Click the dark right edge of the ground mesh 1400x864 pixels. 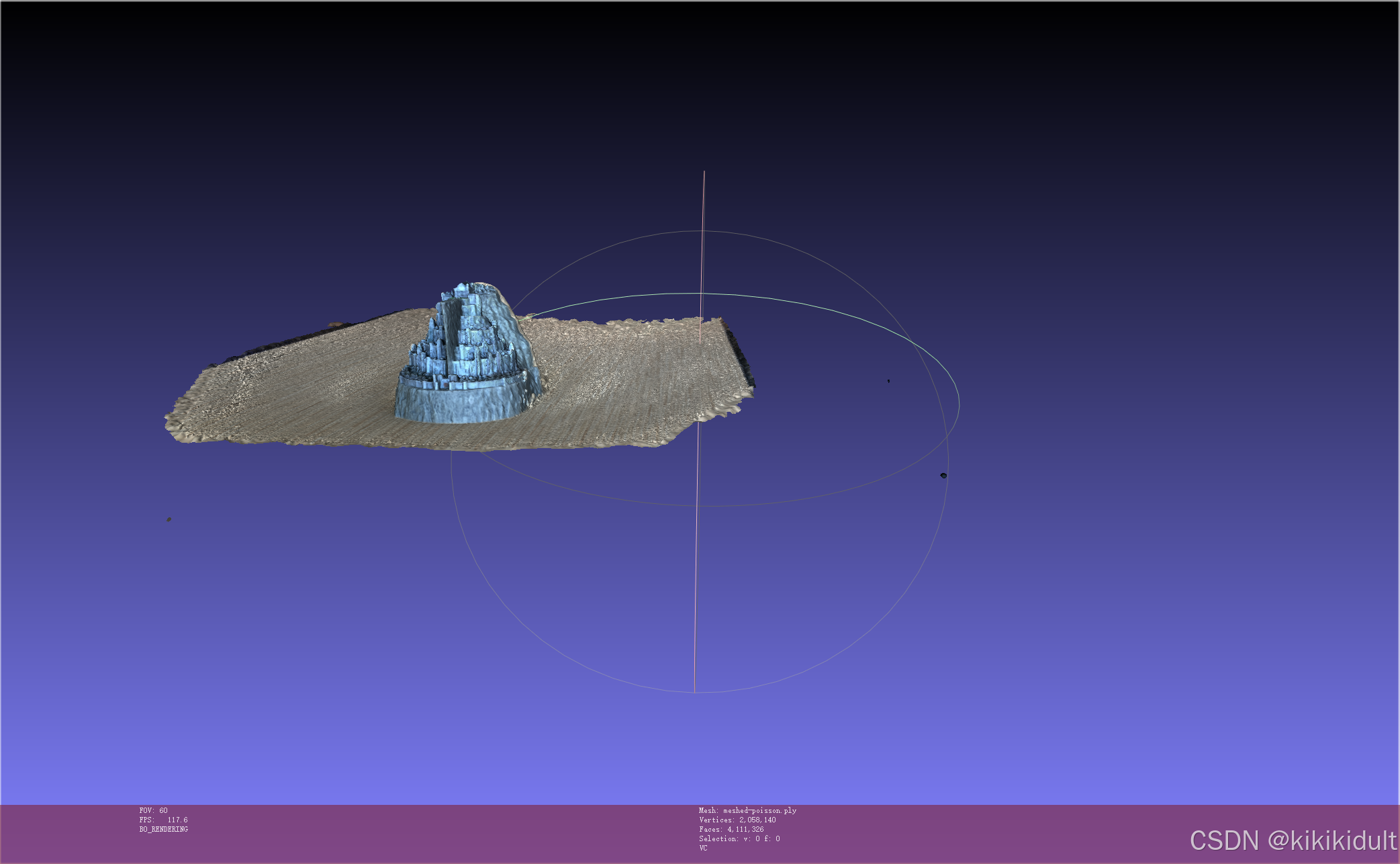(742, 359)
